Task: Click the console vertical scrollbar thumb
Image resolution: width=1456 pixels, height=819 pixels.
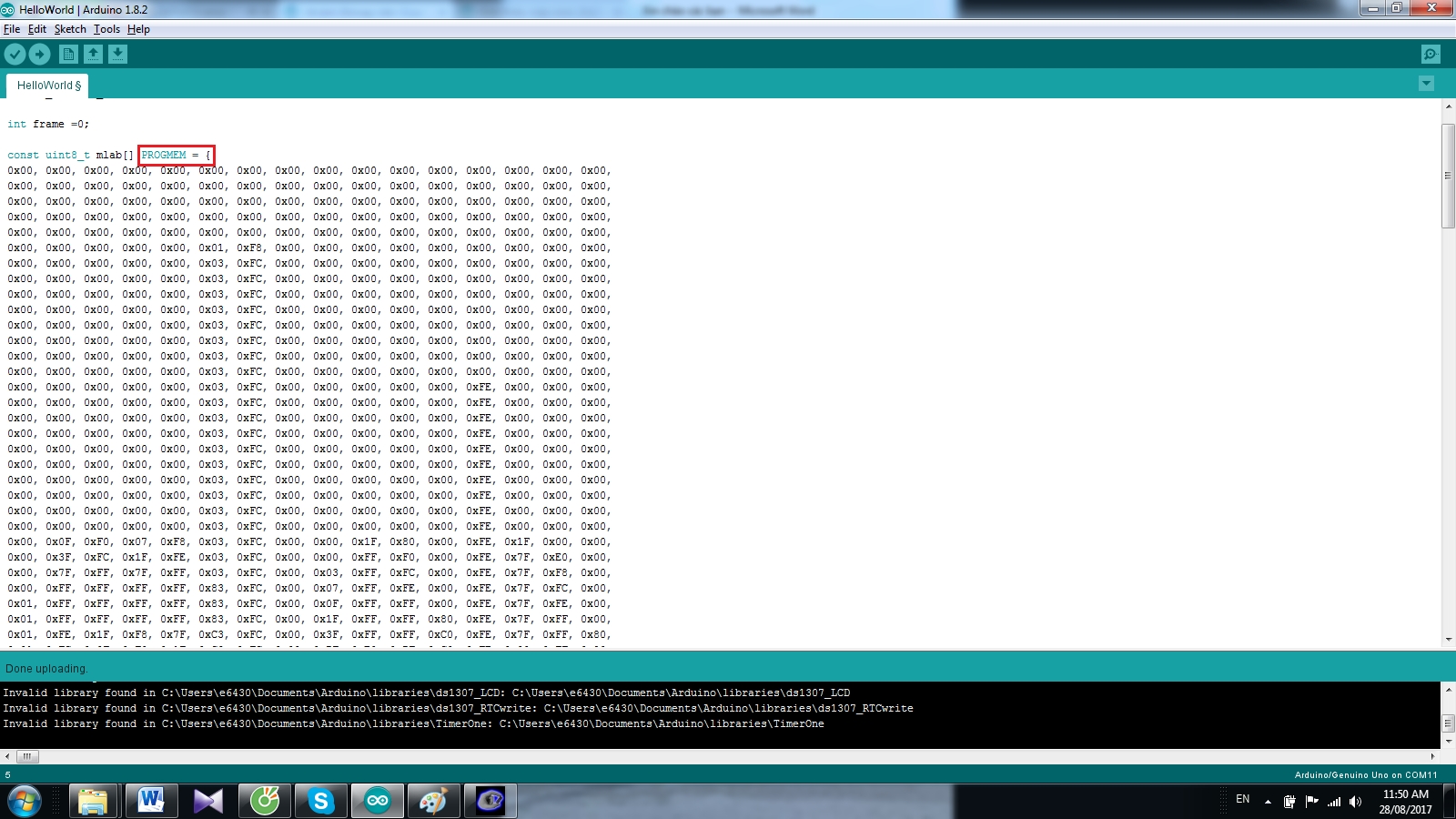Action: coord(1448,723)
